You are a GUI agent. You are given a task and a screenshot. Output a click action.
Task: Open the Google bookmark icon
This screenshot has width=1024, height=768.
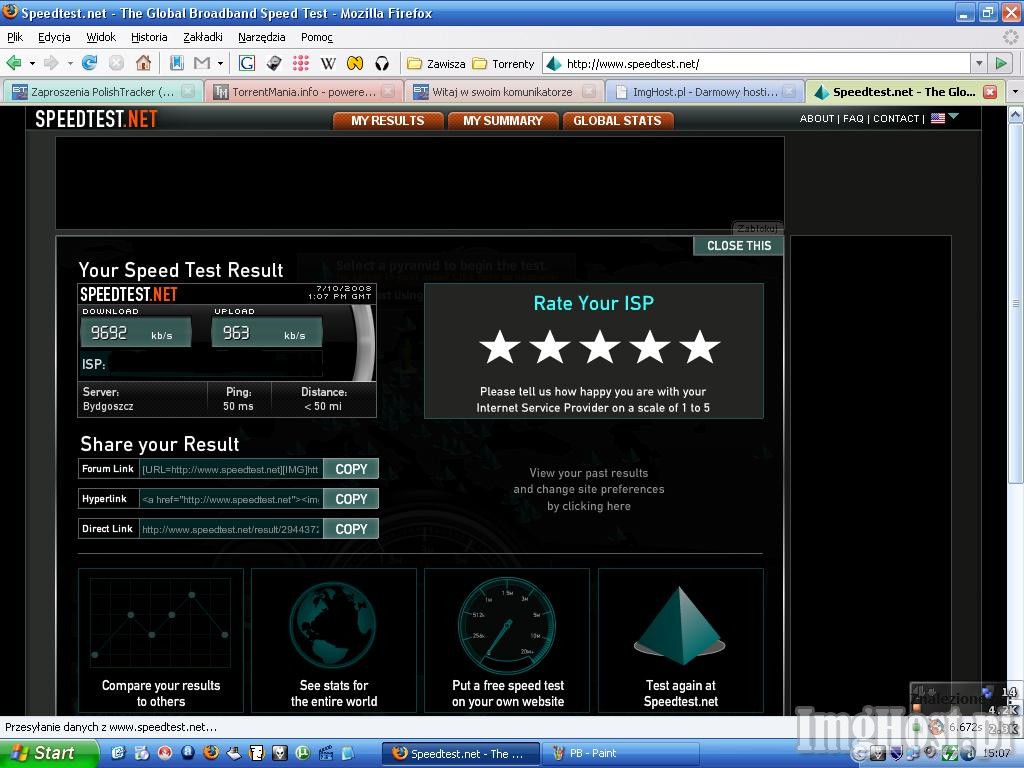pos(247,63)
